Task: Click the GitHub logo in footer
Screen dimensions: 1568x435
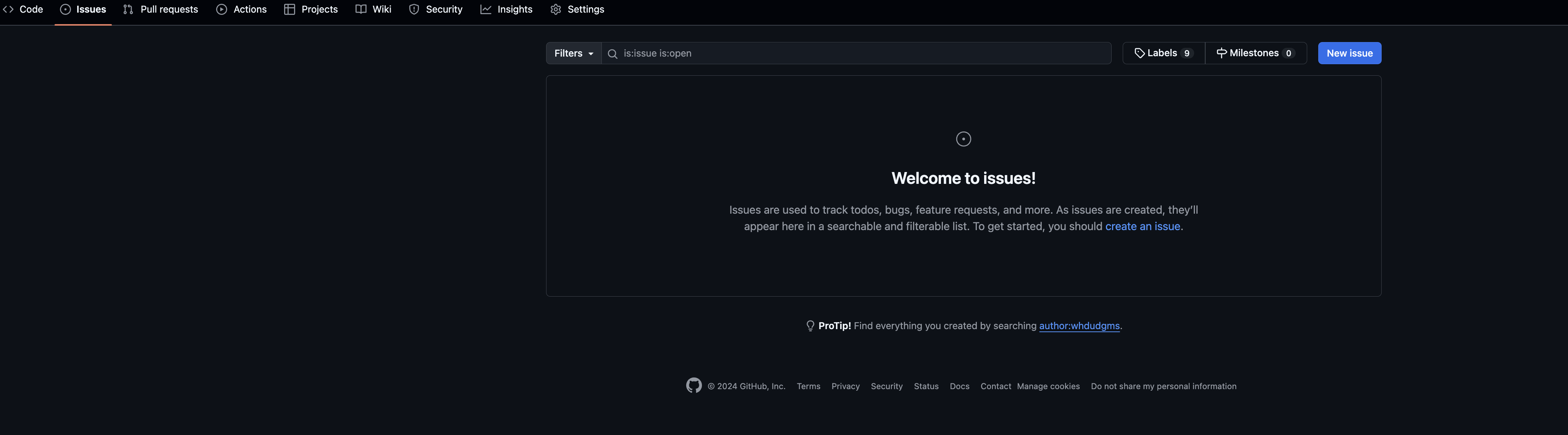Action: click(x=694, y=386)
